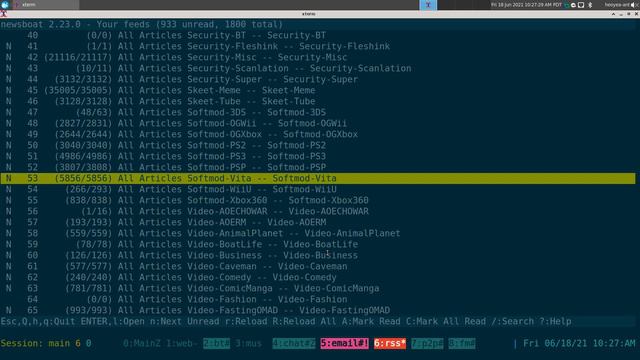The image size is (640, 360).
Task: Select the highlighted workspace pager cell
Action: click(428, 4)
